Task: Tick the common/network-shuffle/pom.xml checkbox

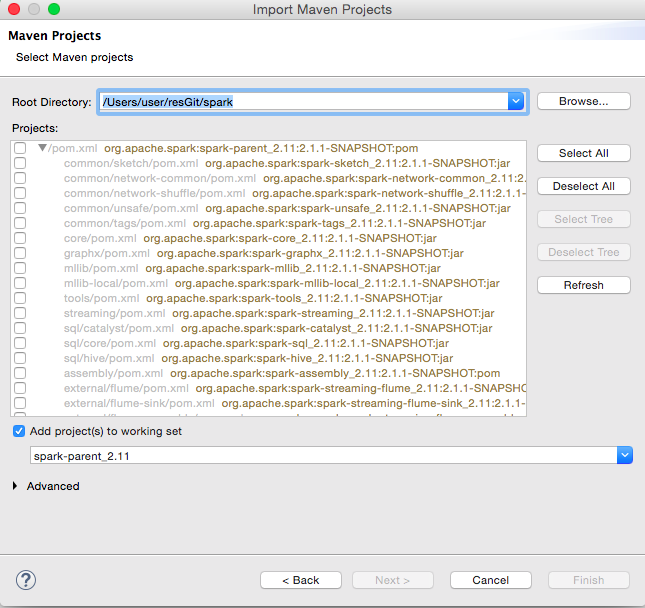Action: pos(20,193)
